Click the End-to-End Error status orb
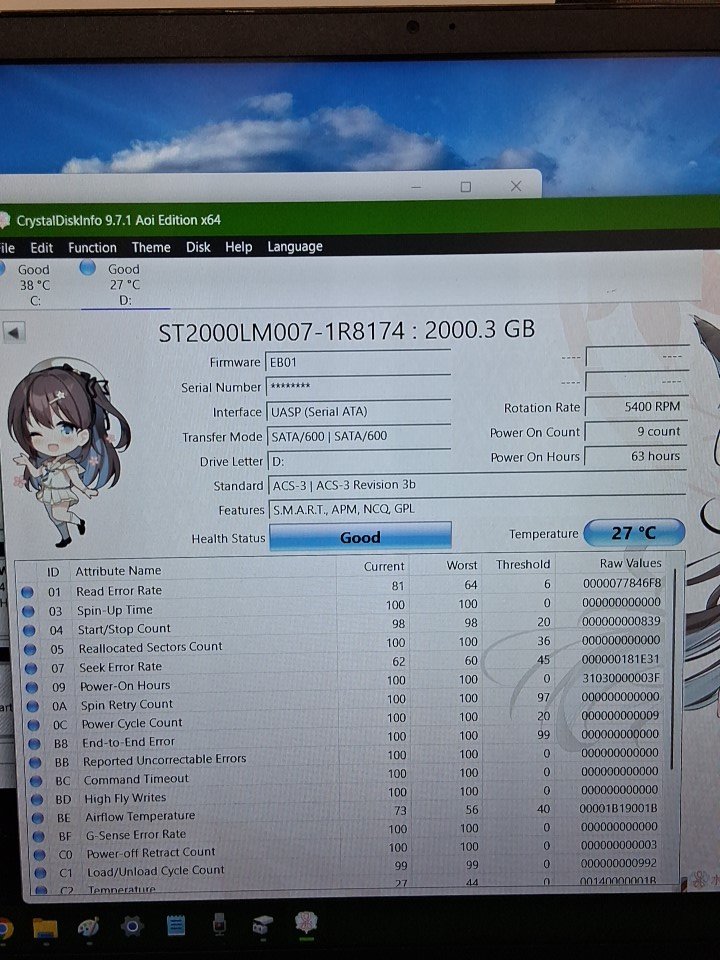 34,744
